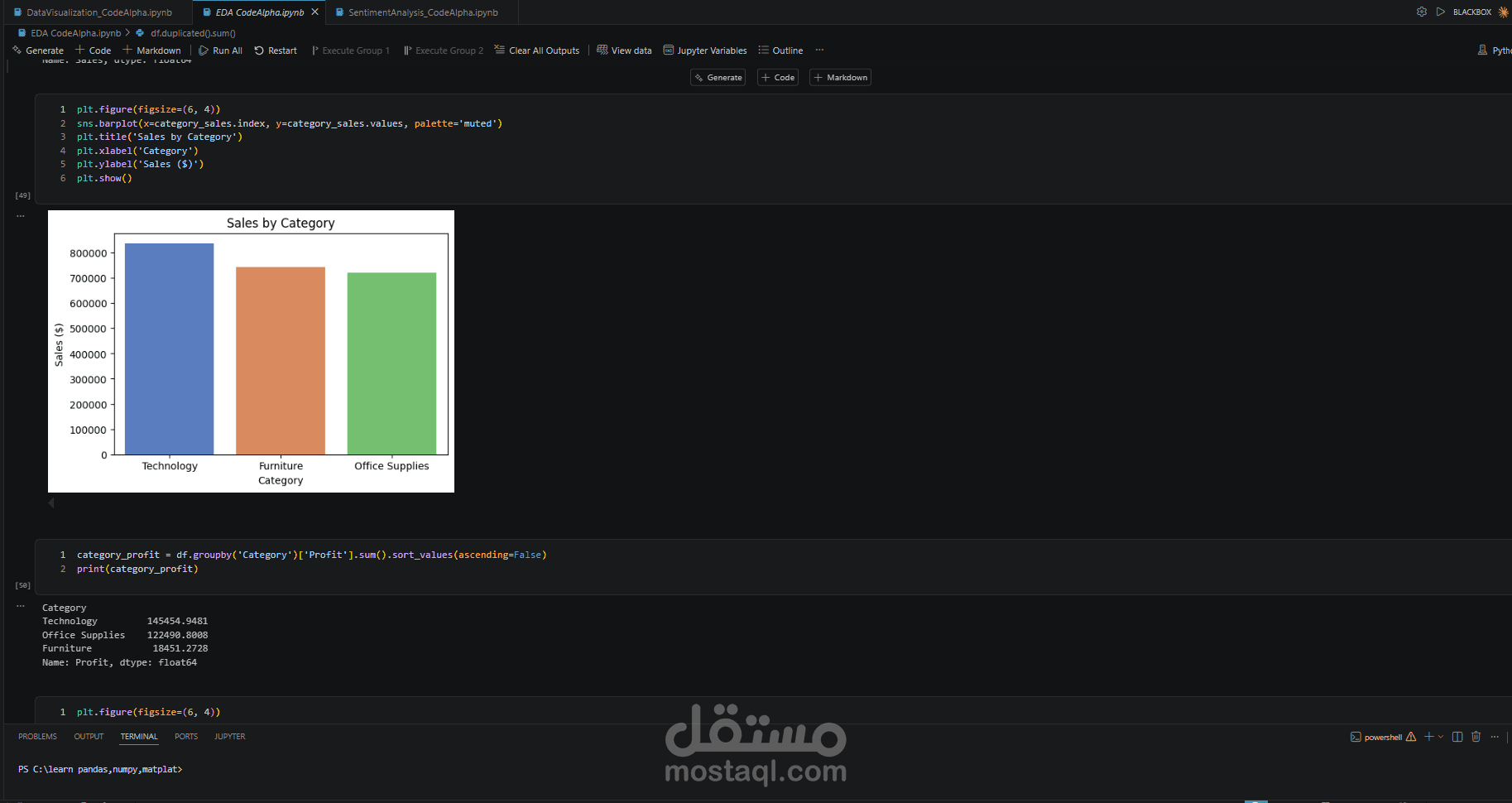This screenshot has width=1512, height=803.
Task: Click the blue Technology bar
Action: (169, 349)
